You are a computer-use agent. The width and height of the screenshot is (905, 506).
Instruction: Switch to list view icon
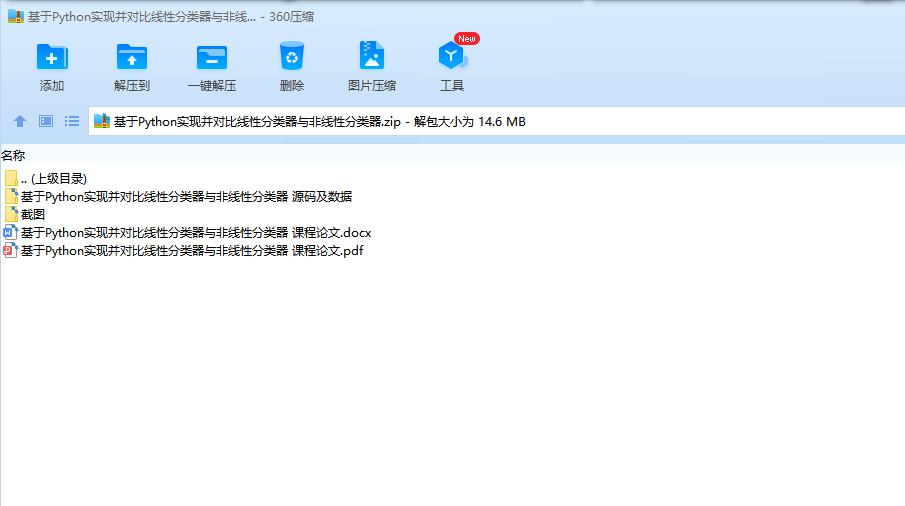click(x=72, y=121)
